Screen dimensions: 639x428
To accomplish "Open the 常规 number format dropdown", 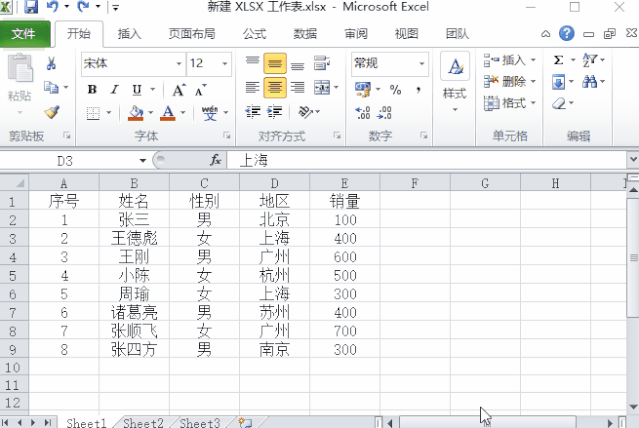I will [x=422, y=64].
